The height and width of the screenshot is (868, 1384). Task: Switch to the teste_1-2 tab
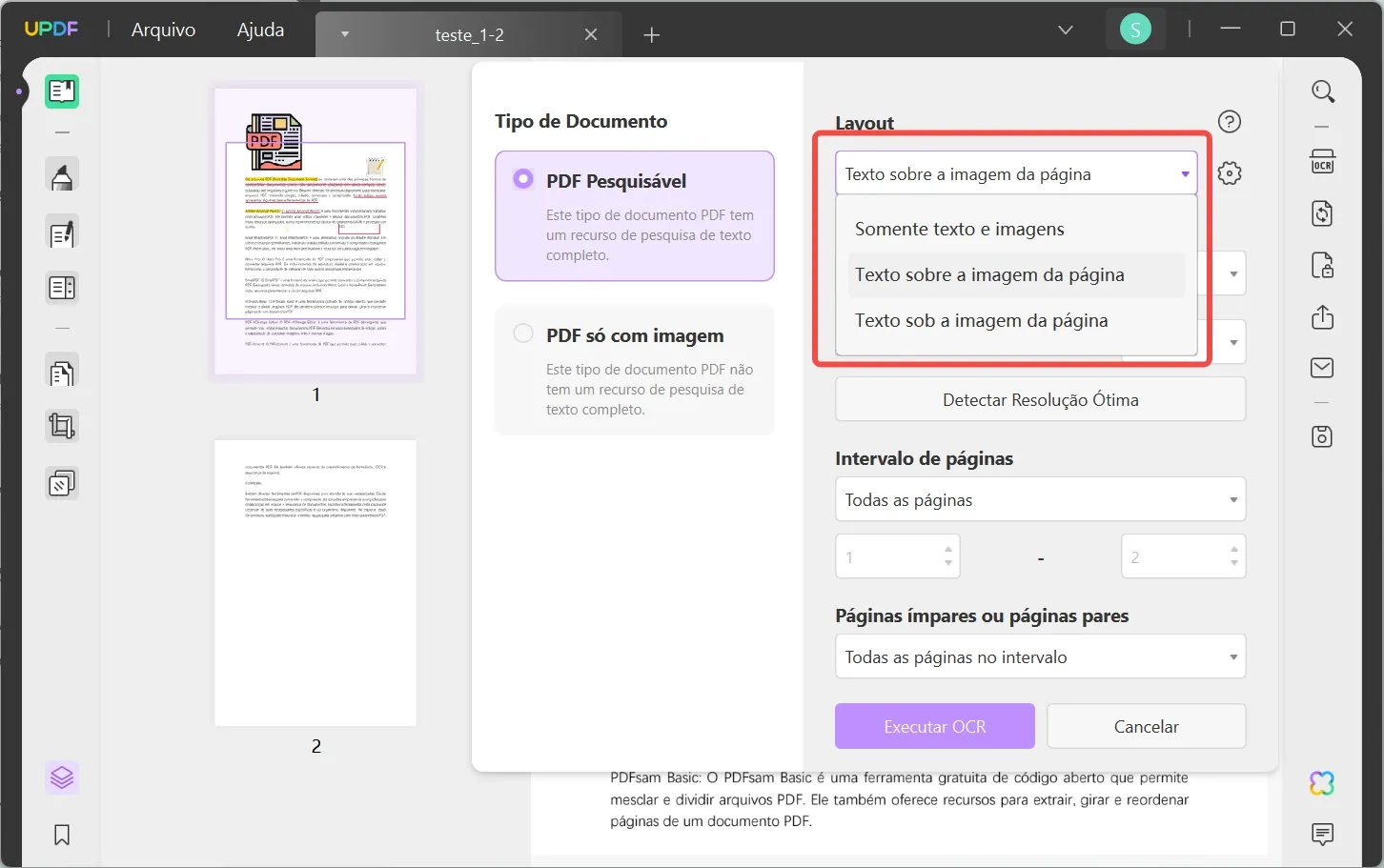[x=470, y=34]
